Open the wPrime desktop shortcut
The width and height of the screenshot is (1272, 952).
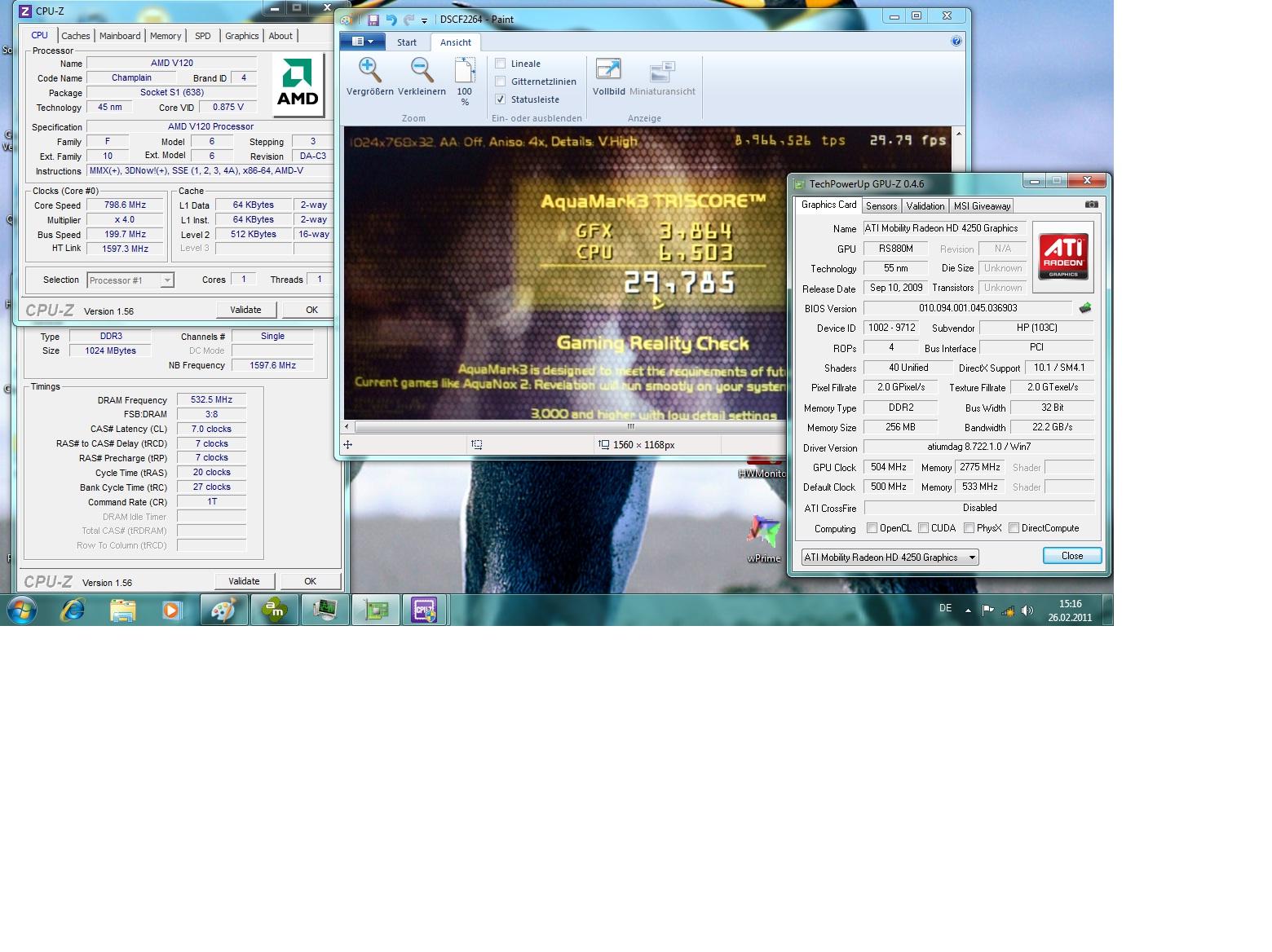coord(764,538)
